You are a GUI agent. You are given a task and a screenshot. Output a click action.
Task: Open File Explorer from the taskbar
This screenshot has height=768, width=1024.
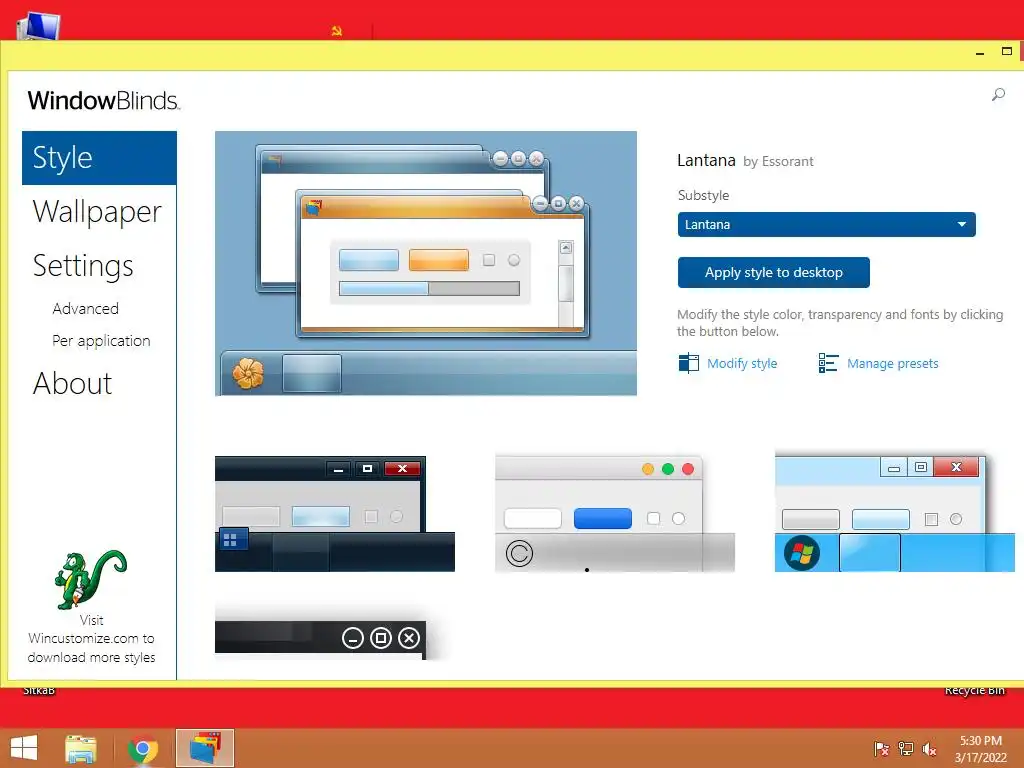tap(81, 748)
